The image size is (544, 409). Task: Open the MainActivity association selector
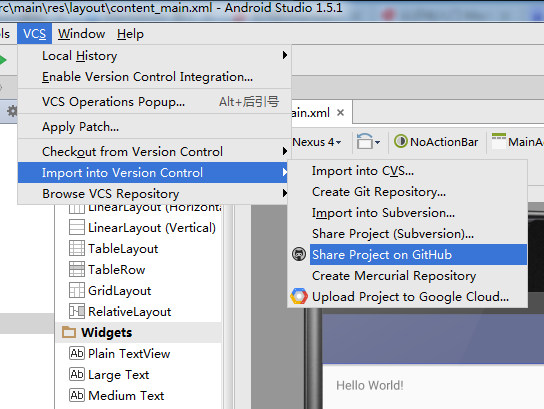click(517, 142)
